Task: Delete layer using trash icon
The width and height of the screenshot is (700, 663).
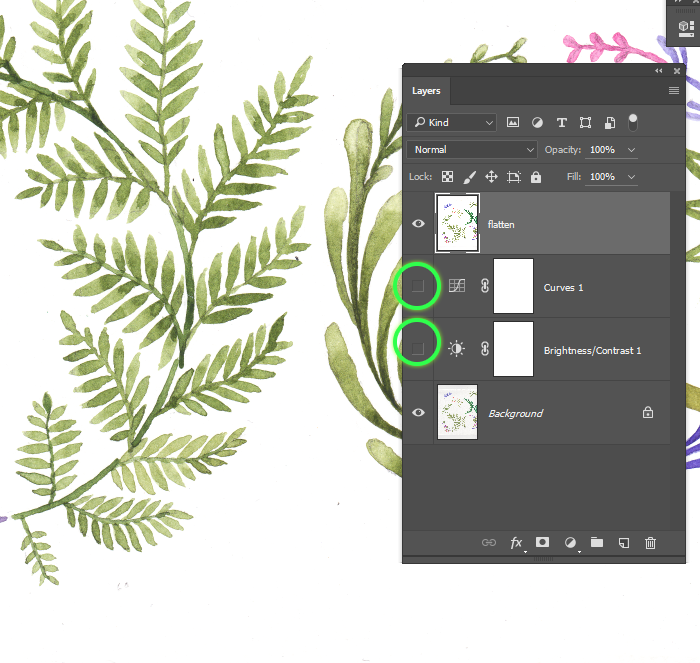Action: [x=651, y=543]
